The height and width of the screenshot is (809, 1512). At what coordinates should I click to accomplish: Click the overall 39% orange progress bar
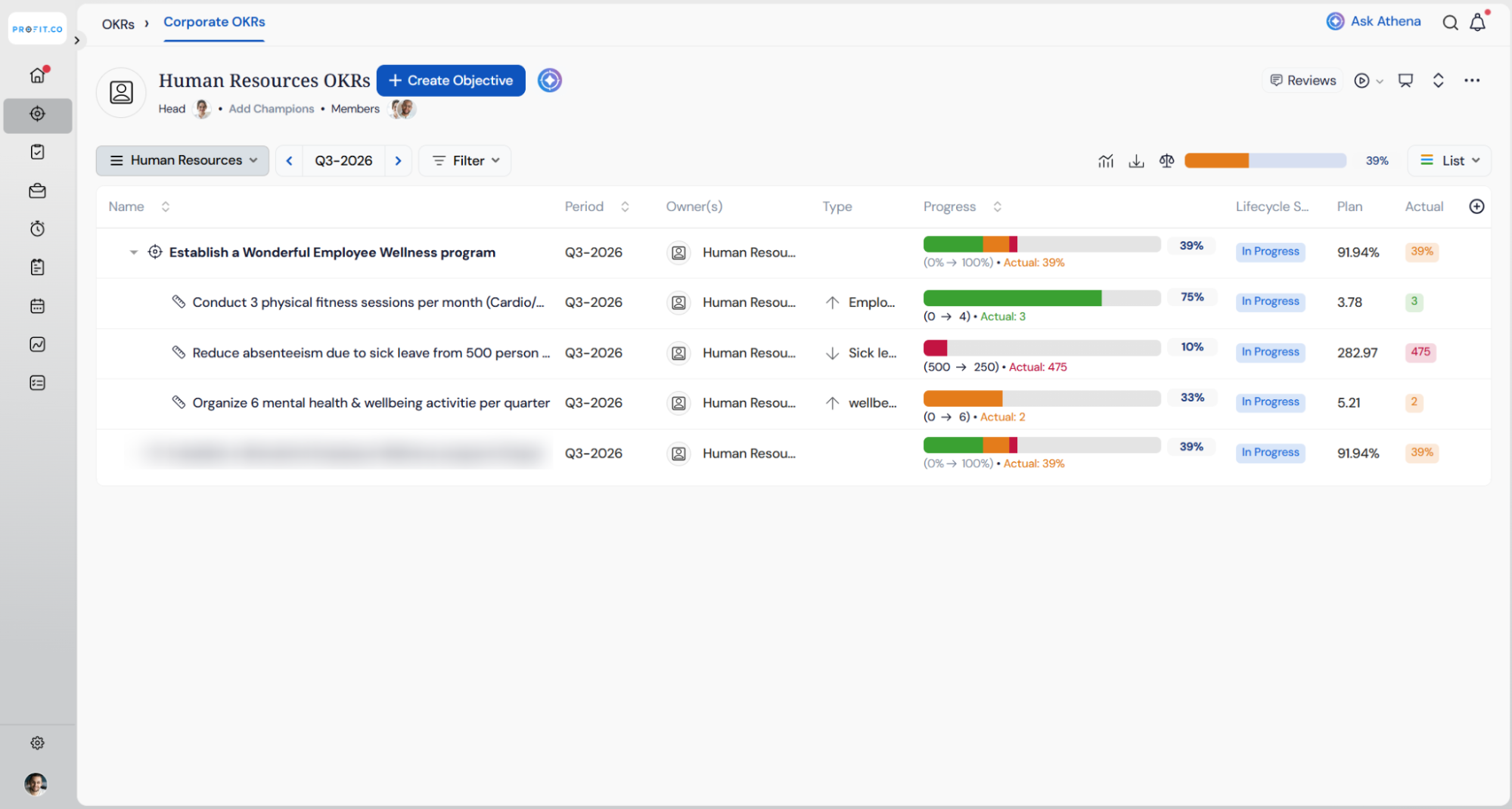[1265, 160]
